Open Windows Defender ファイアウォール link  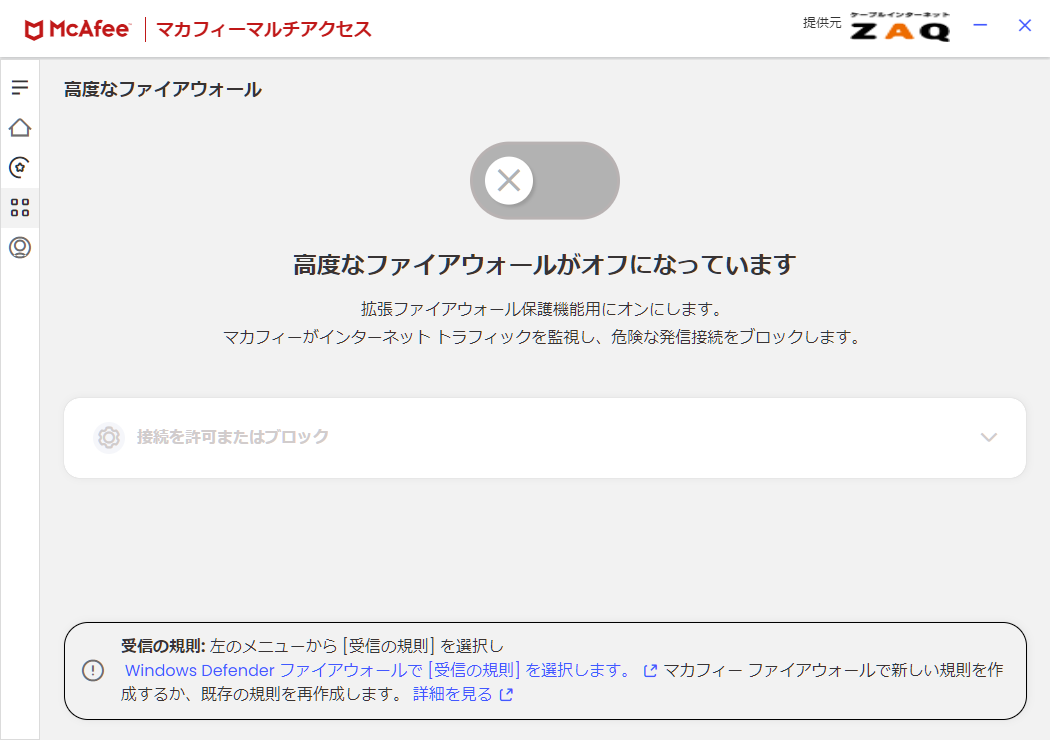[x=377, y=670]
